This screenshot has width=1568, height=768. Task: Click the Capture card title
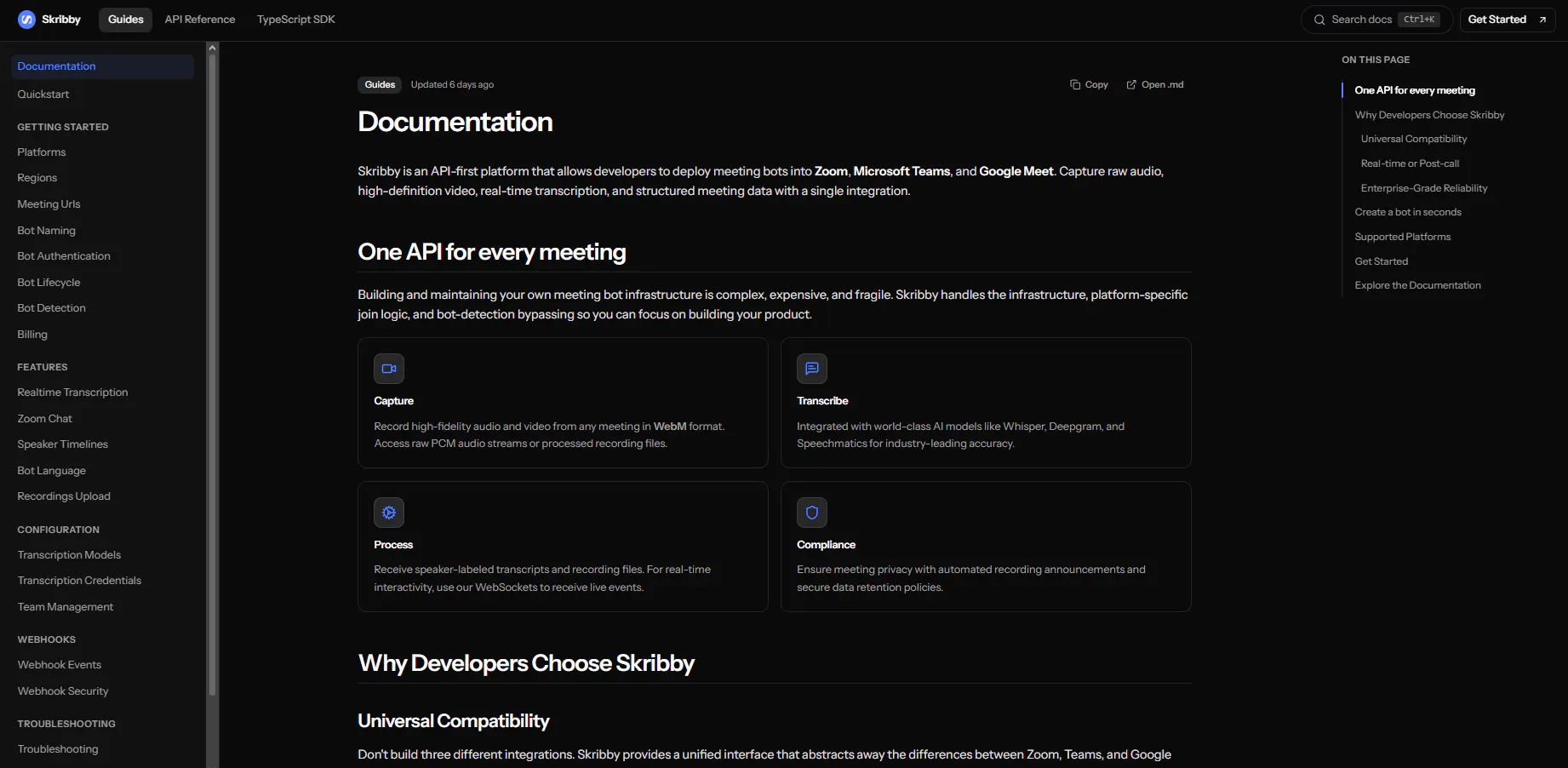click(394, 401)
